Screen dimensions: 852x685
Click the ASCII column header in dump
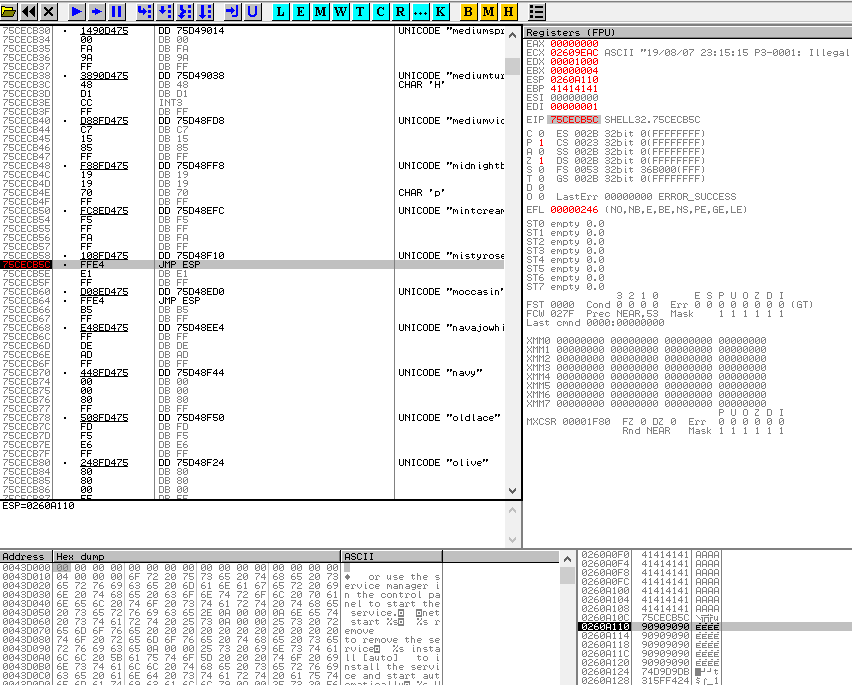[x=391, y=557]
